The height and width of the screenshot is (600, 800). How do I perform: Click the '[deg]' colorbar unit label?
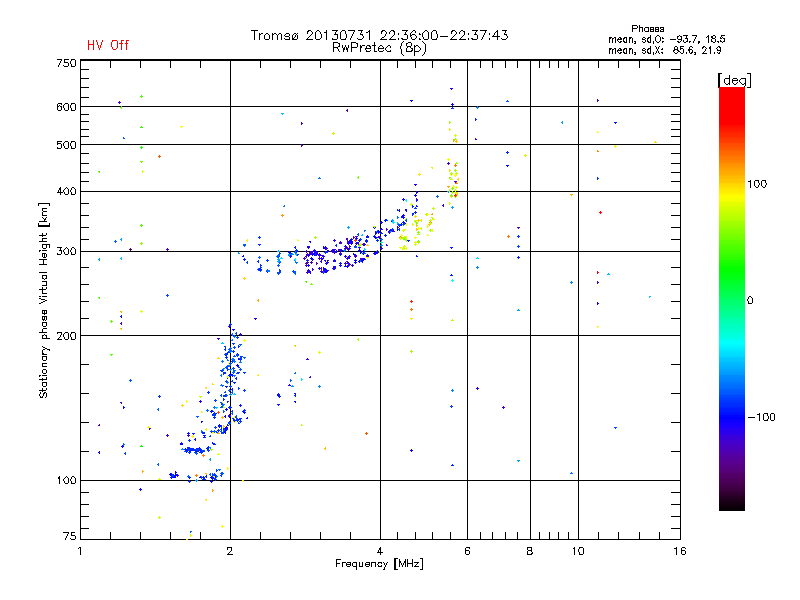734,81
